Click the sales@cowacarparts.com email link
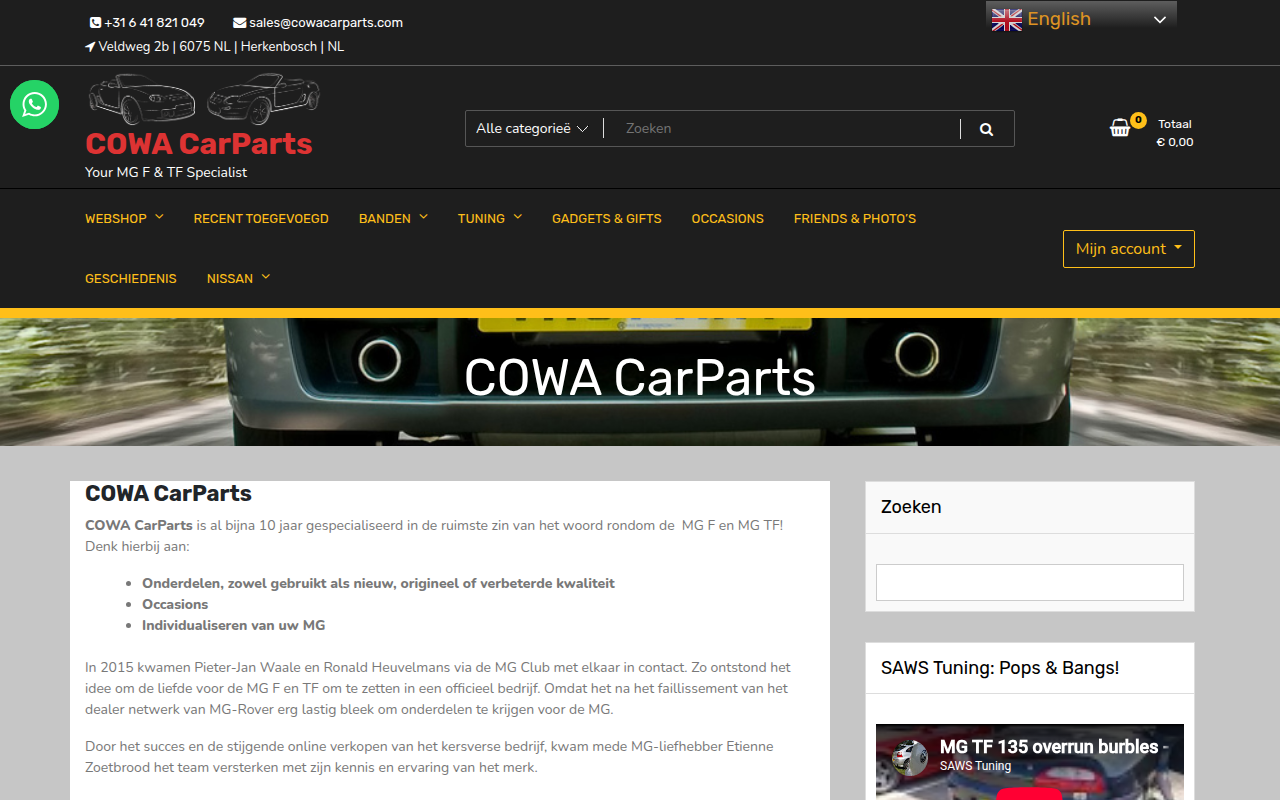Screen dimensions: 1280x800 coord(326,22)
